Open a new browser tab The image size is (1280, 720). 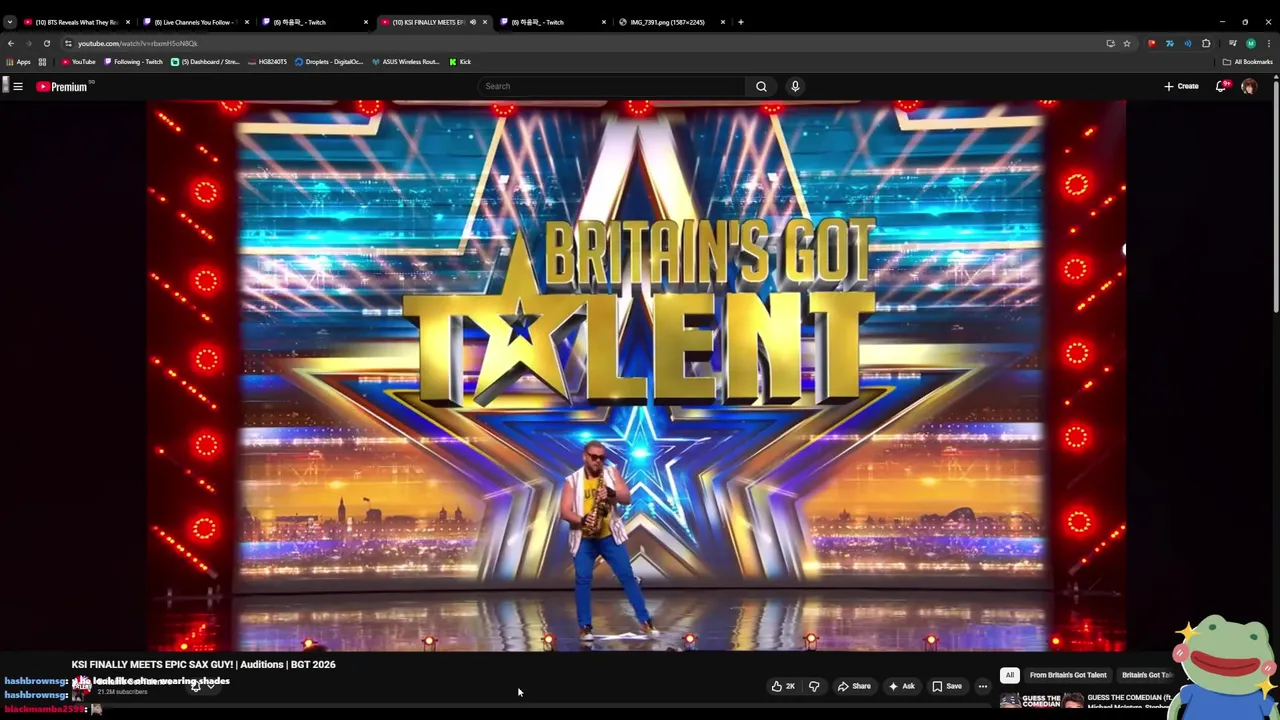[741, 22]
